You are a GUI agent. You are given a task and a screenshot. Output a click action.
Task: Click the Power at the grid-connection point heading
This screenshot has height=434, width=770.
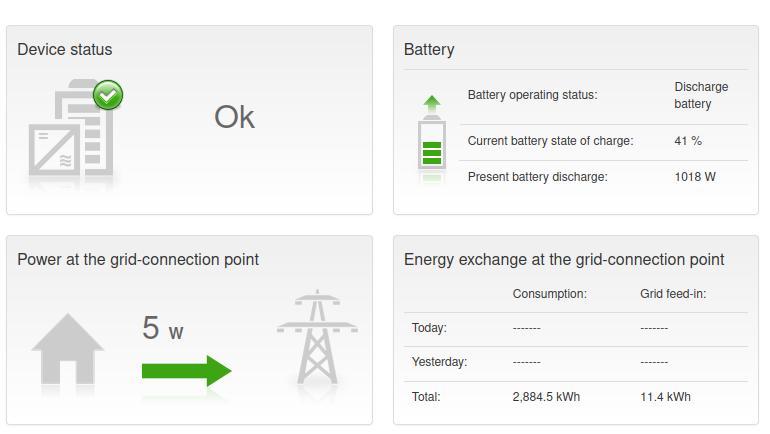pyautogui.click(x=138, y=259)
